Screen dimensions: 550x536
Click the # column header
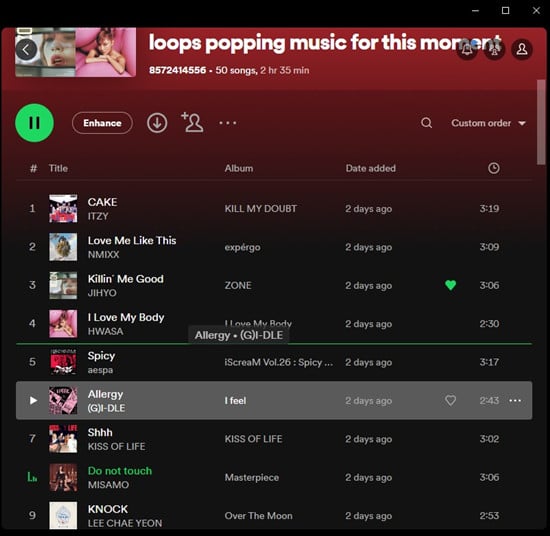pyautogui.click(x=33, y=168)
